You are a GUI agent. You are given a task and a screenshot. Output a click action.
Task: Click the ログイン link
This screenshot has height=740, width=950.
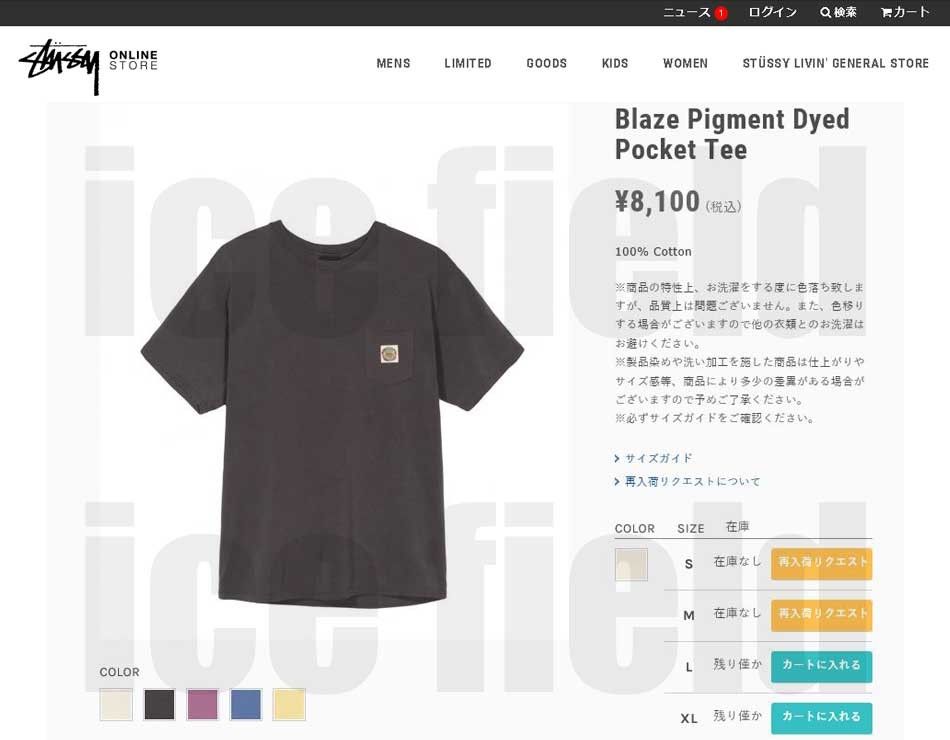point(772,12)
